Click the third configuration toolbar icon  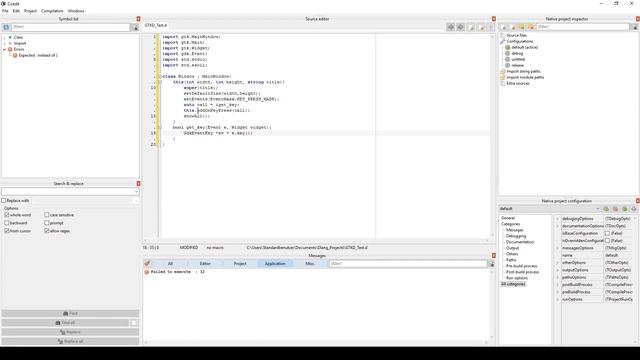[x=625, y=209]
